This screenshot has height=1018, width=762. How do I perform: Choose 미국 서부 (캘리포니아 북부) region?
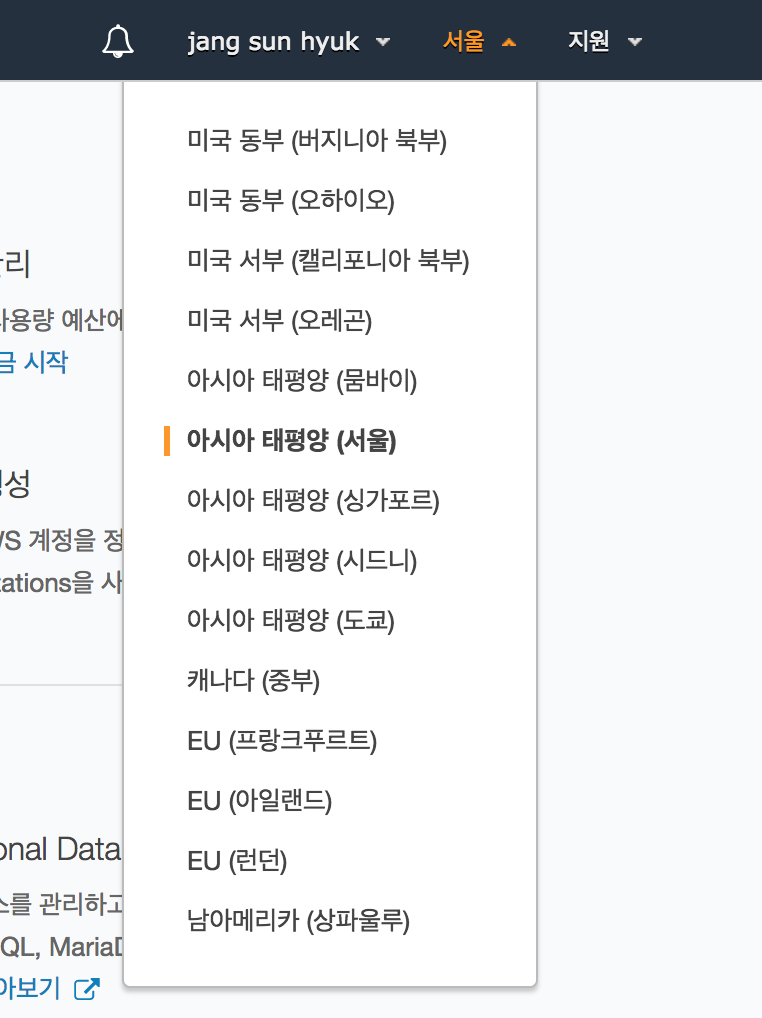click(328, 261)
